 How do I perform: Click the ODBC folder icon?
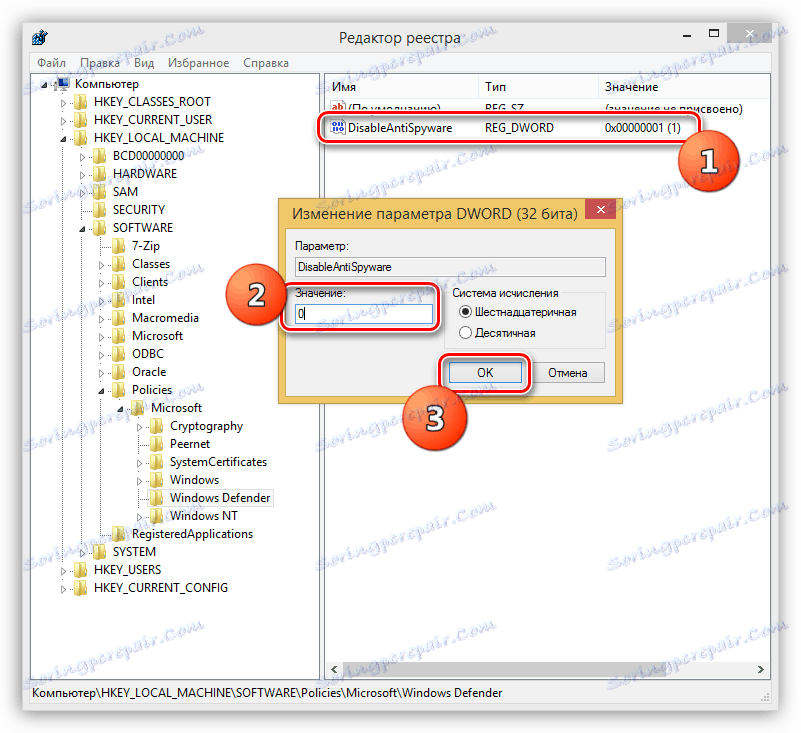[x=119, y=354]
